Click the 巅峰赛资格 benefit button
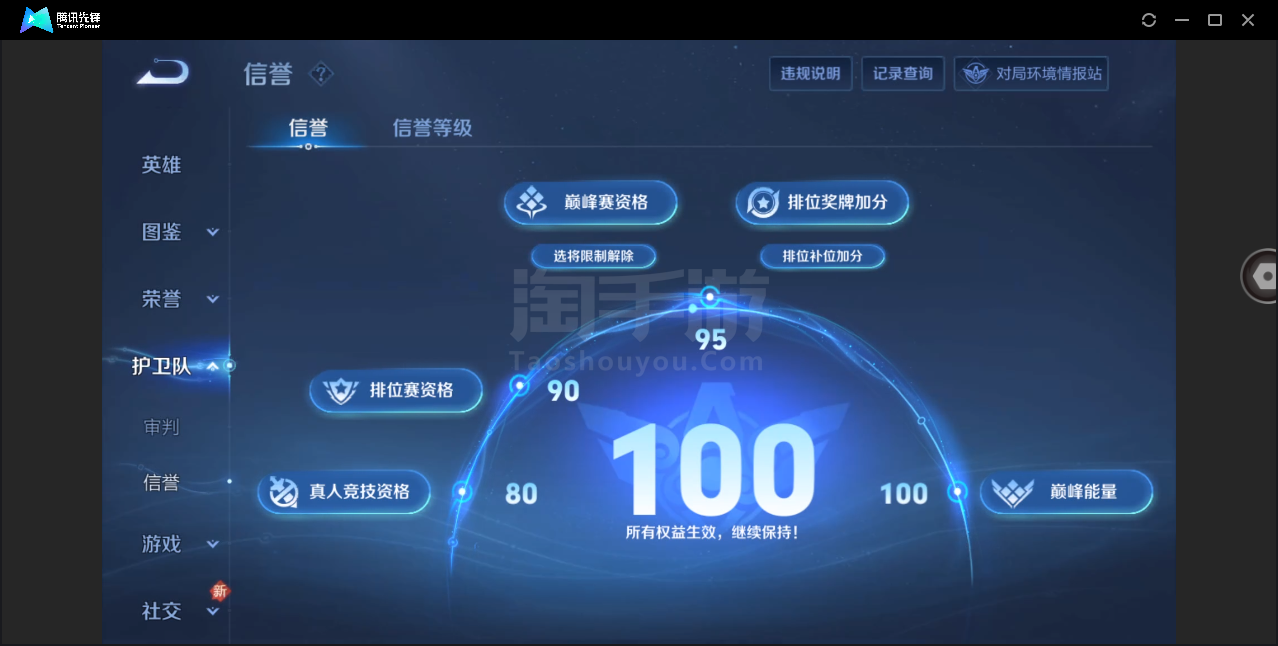This screenshot has width=1278, height=646. [591, 203]
